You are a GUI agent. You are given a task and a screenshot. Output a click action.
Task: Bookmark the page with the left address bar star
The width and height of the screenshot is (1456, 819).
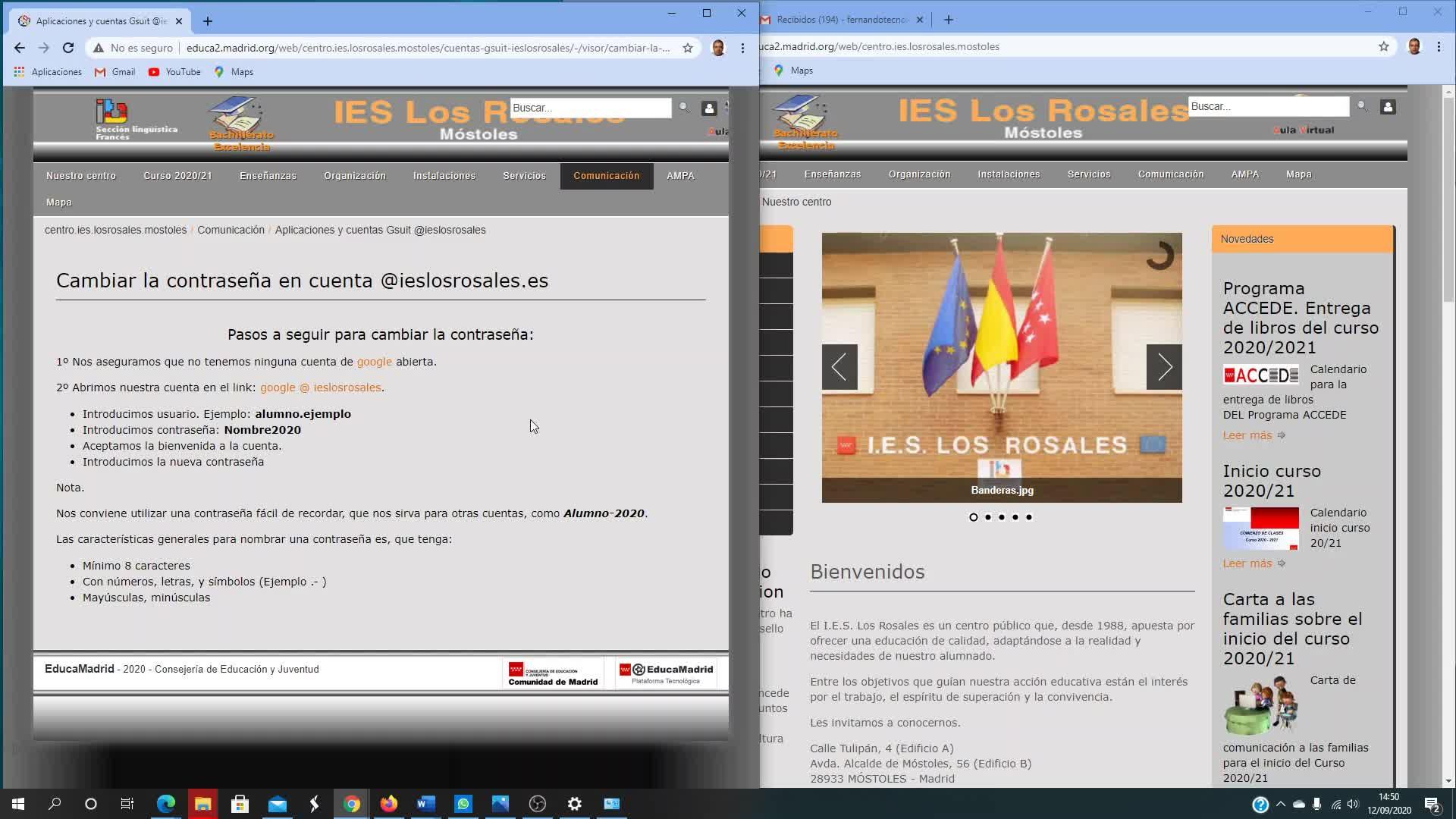(687, 48)
